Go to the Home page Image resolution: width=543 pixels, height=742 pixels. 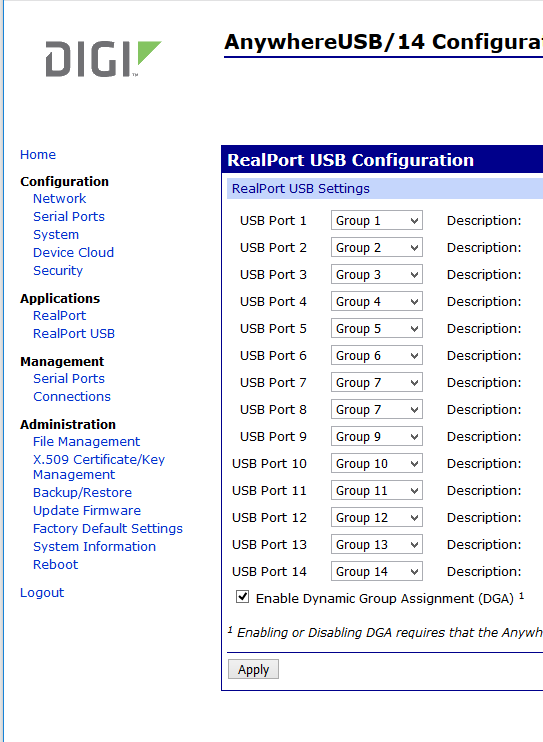click(38, 155)
